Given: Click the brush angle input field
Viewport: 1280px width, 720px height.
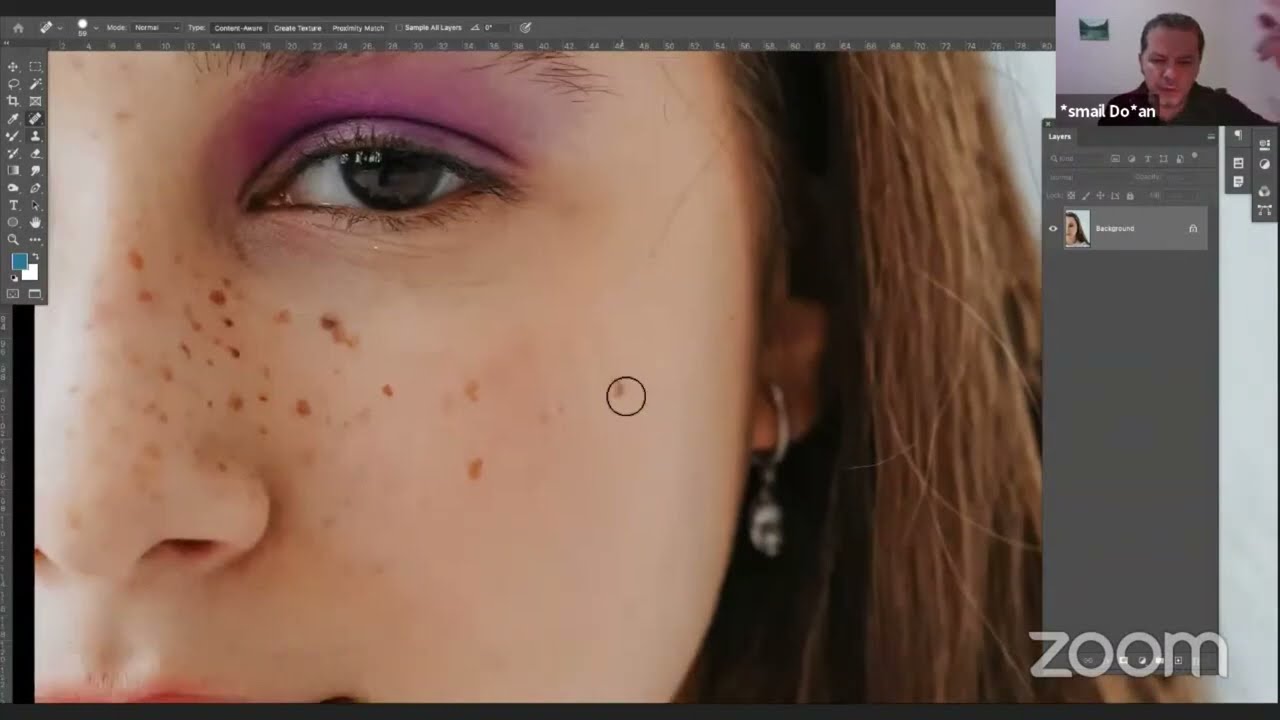Looking at the screenshot, I should 494,28.
